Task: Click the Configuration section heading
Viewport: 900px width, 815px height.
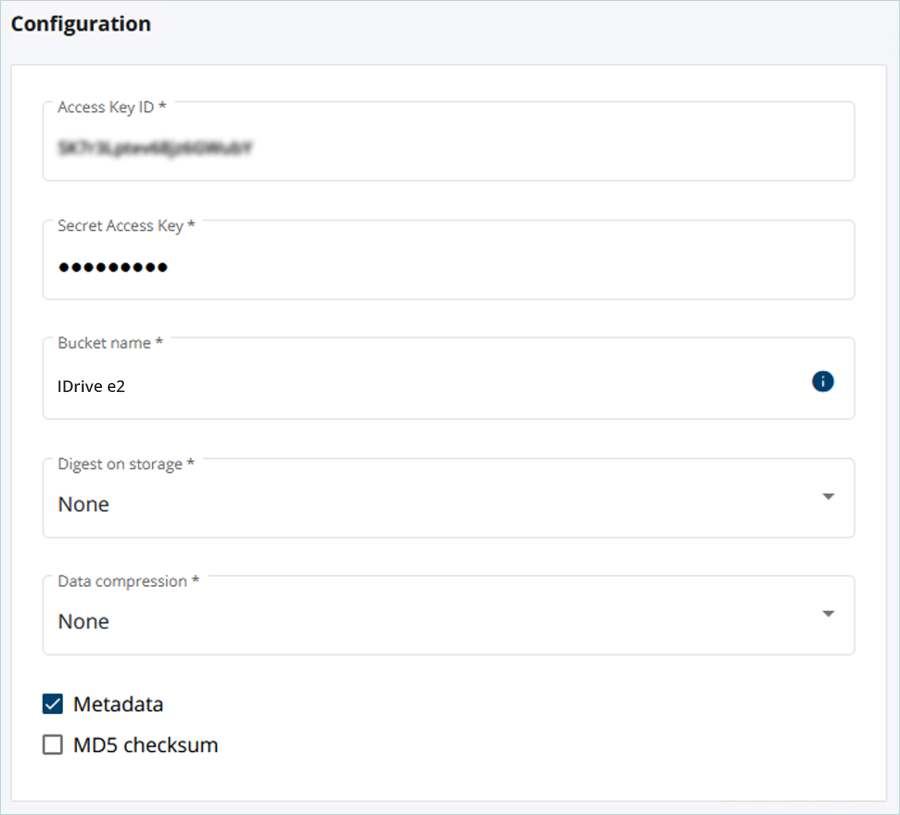Action: coord(81,24)
